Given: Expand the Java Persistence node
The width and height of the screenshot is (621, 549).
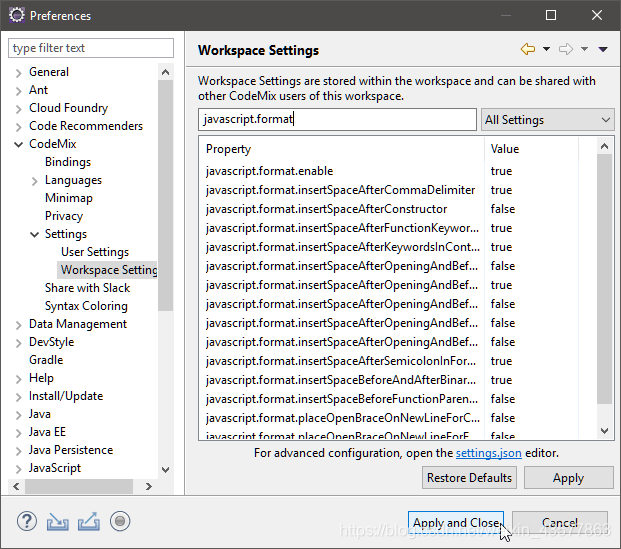Looking at the screenshot, I should (x=19, y=451).
